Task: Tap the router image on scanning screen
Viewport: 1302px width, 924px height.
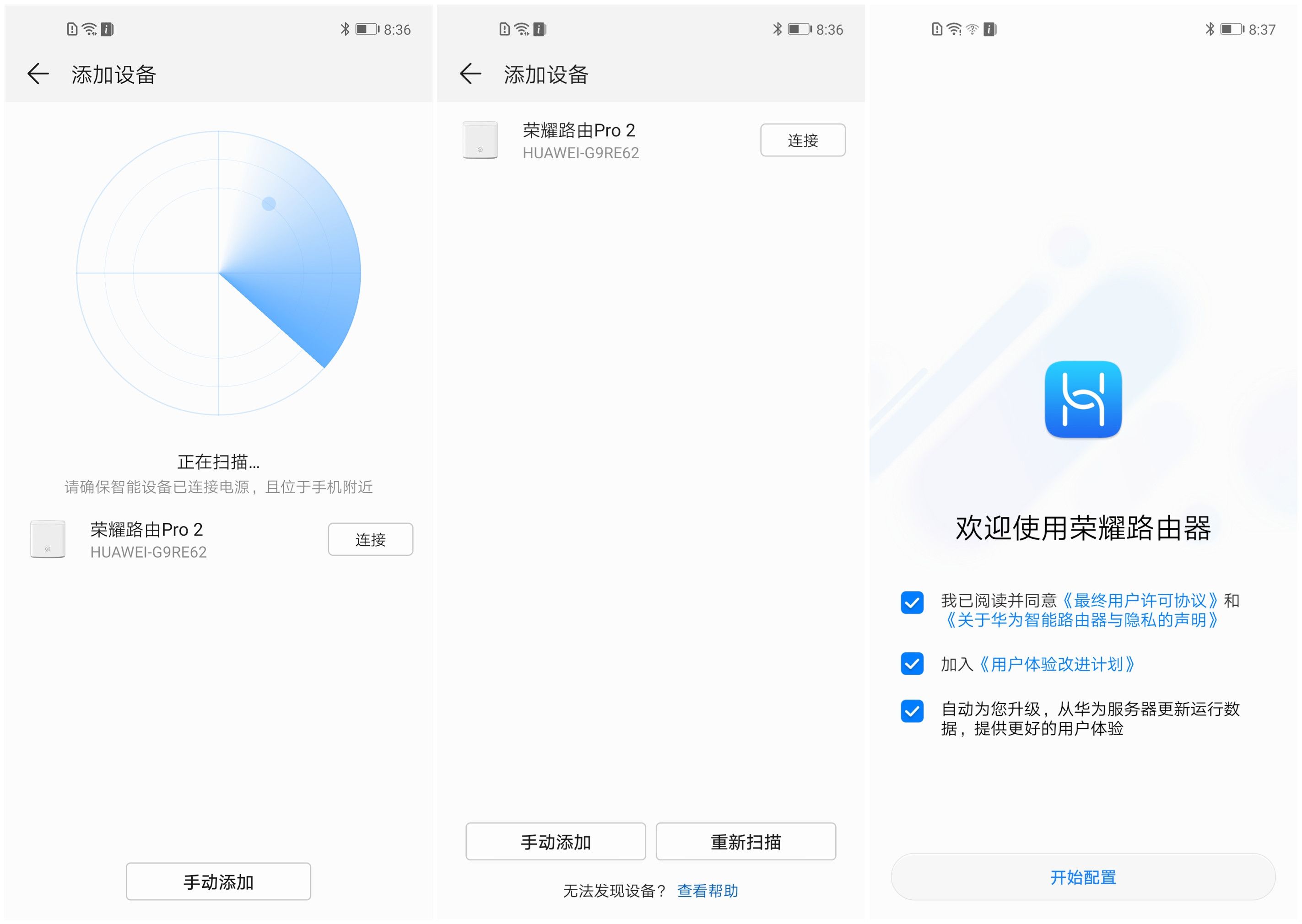Action: click(x=48, y=539)
